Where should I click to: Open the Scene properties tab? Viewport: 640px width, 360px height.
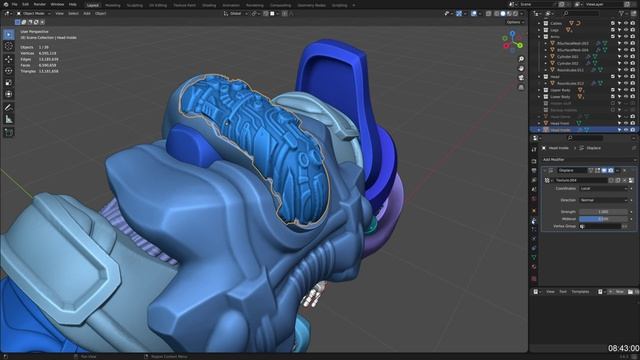(x=534, y=189)
